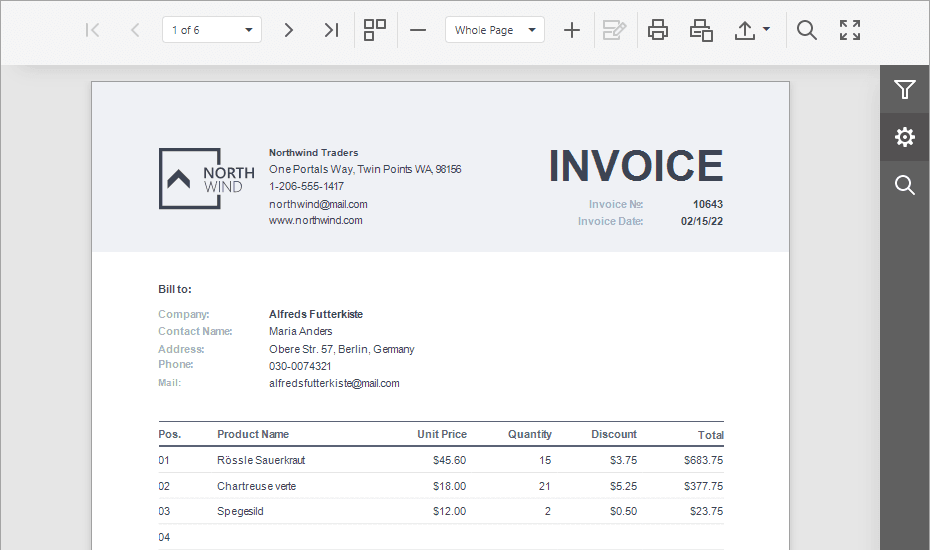
Task: Click the Total column header
Action: pos(711,435)
